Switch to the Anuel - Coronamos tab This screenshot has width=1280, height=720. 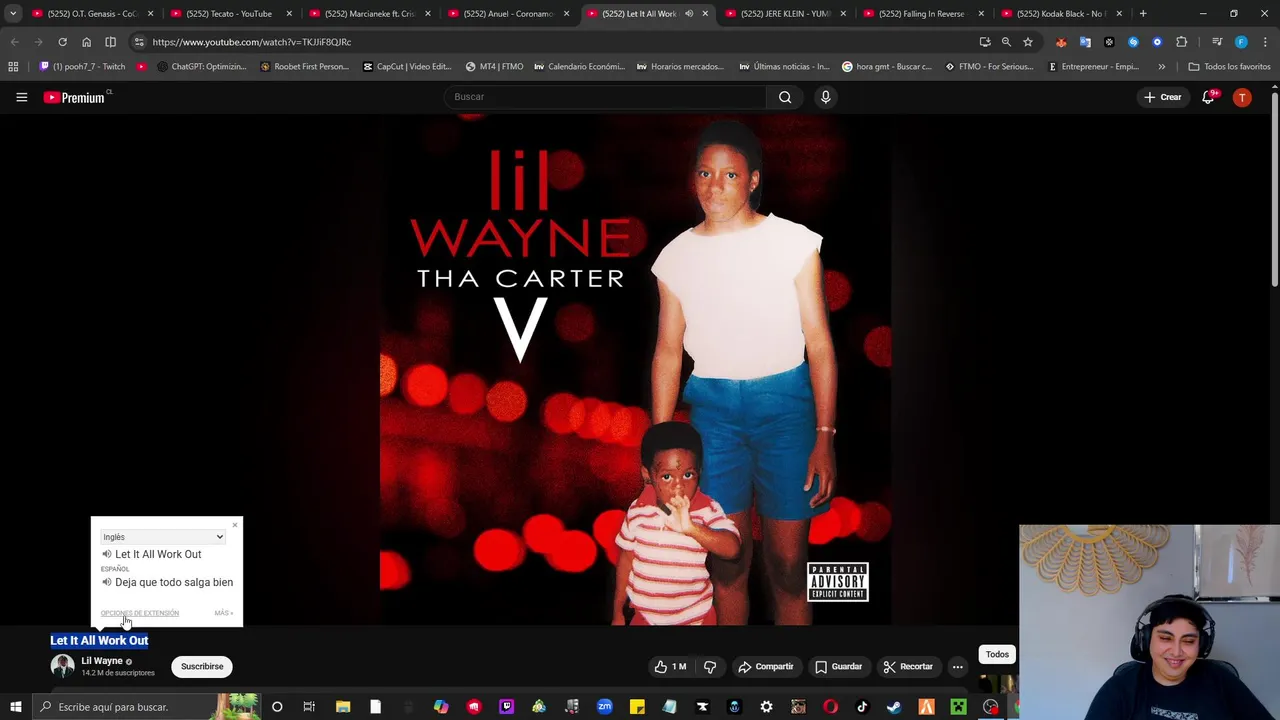point(507,14)
